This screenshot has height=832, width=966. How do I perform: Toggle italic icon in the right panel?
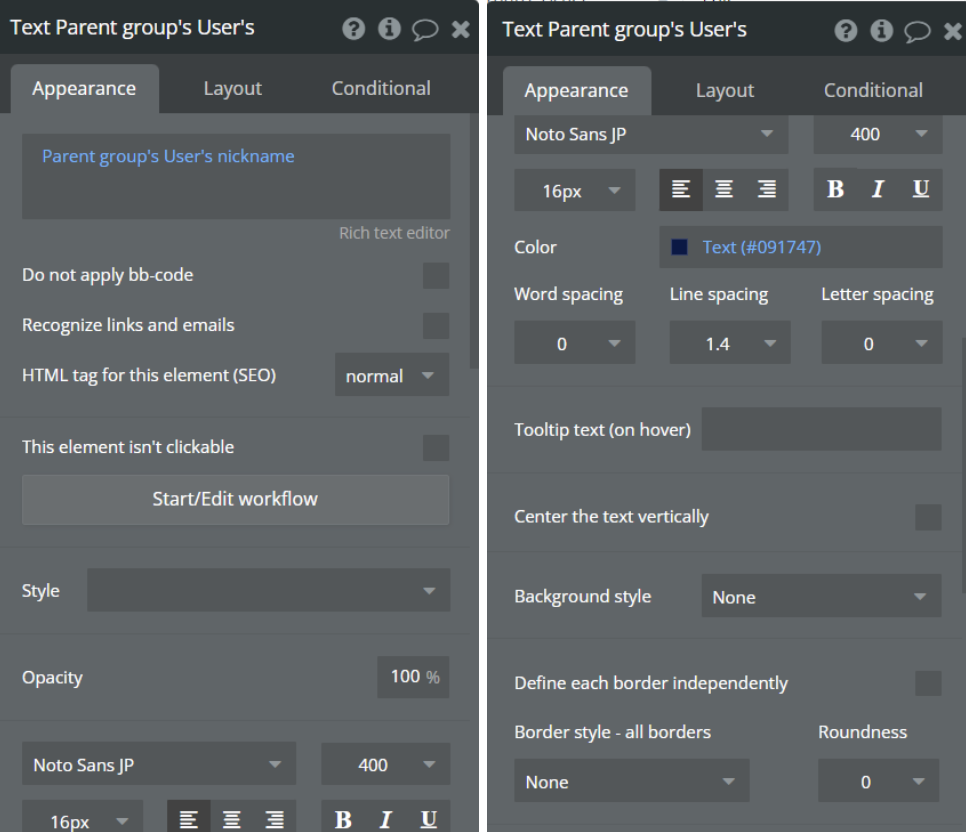(x=878, y=190)
